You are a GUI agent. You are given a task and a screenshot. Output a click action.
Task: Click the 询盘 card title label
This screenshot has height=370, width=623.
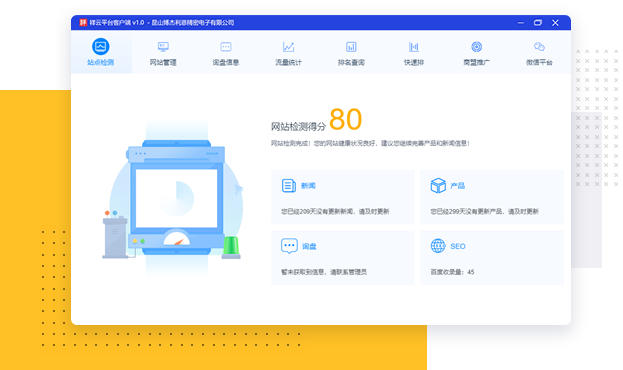coord(309,246)
